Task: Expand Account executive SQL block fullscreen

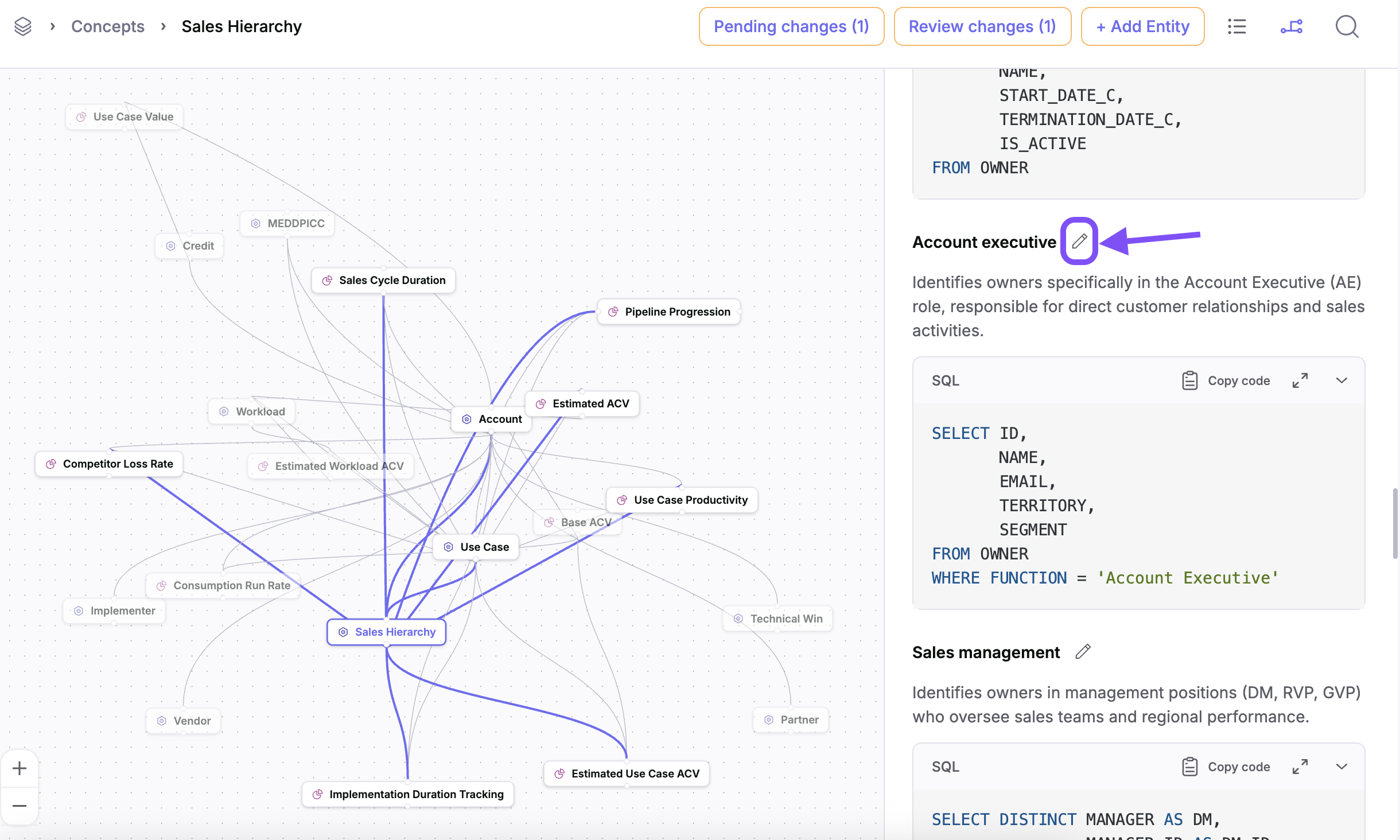Action: tap(1300, 380)
